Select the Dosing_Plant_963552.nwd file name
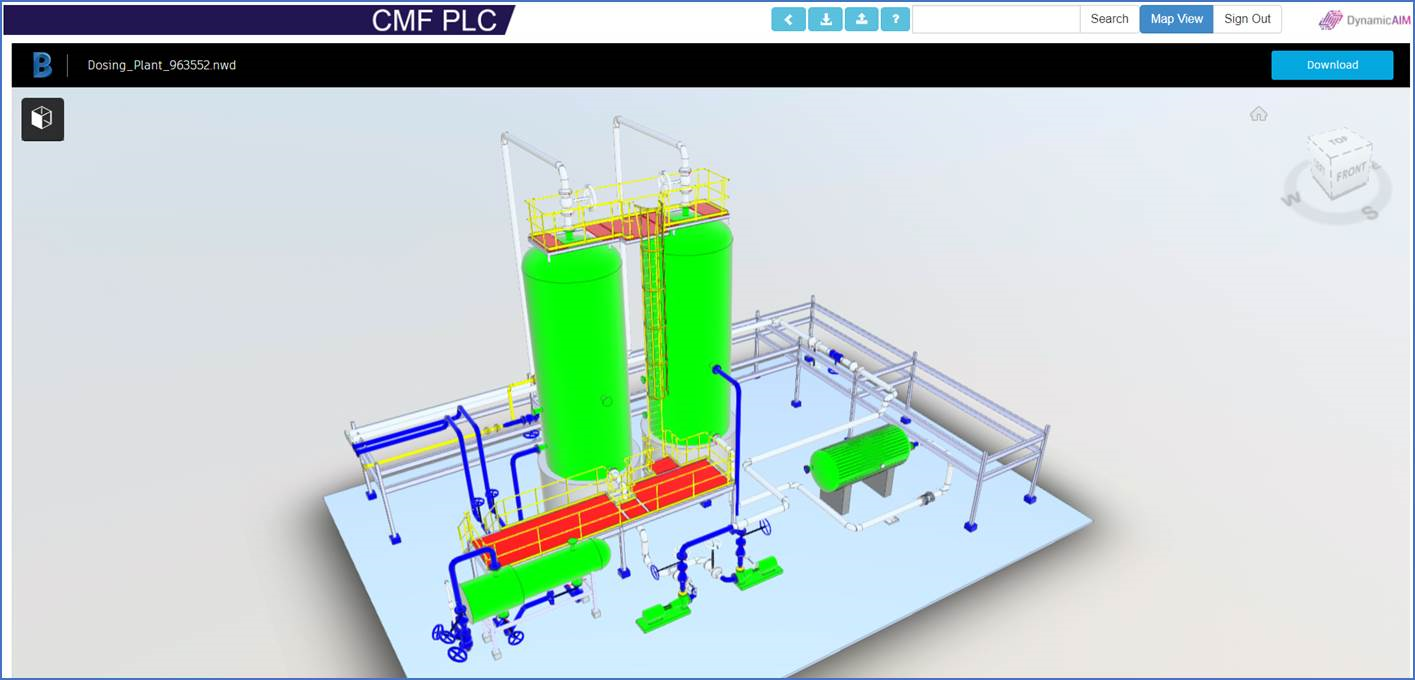The height and width of the screenshot is (680, 1415). [x=162, y=65]
